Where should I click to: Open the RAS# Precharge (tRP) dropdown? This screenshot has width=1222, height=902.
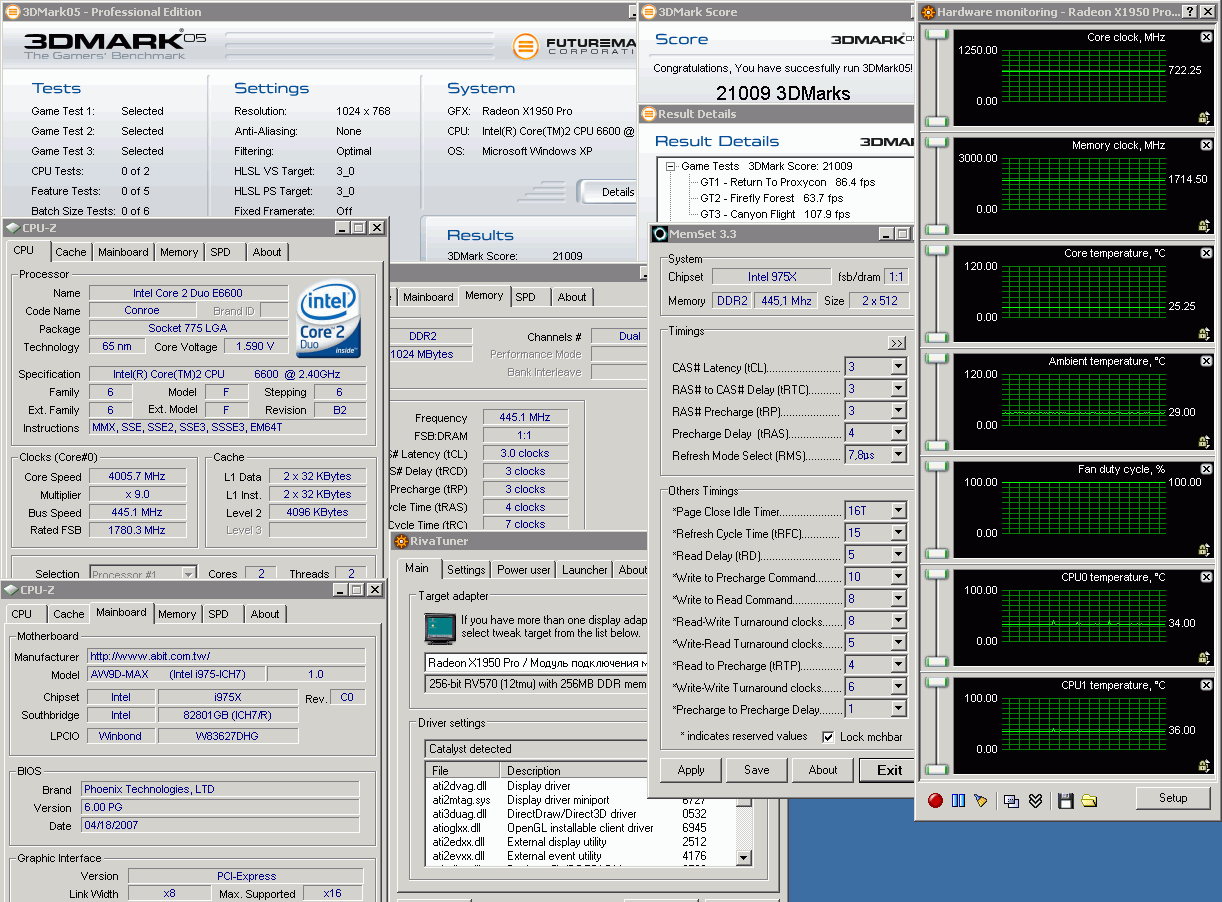[x=898, y=411]
